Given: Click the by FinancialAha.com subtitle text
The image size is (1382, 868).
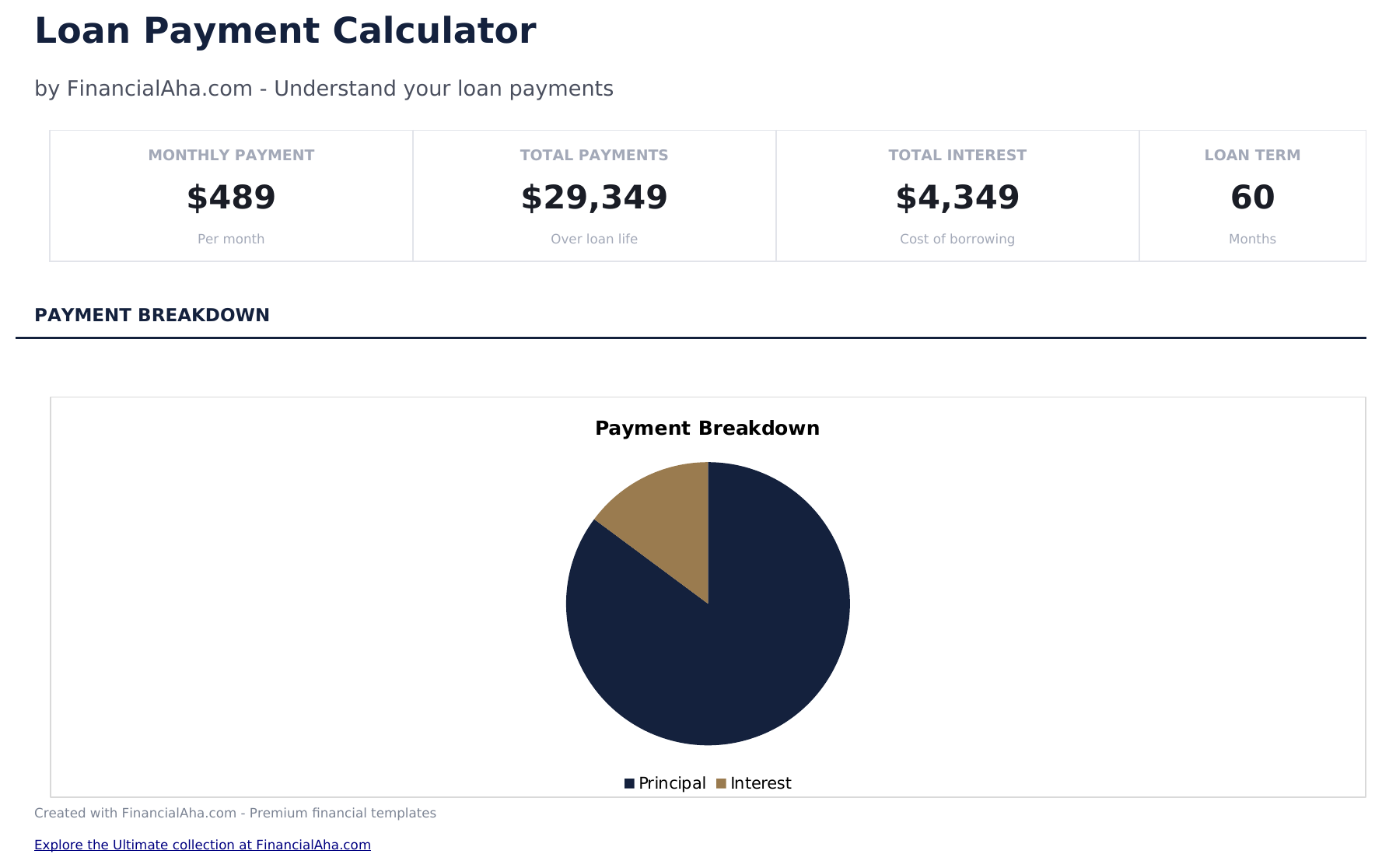Looking at the screenshot, I should [324, 89].
